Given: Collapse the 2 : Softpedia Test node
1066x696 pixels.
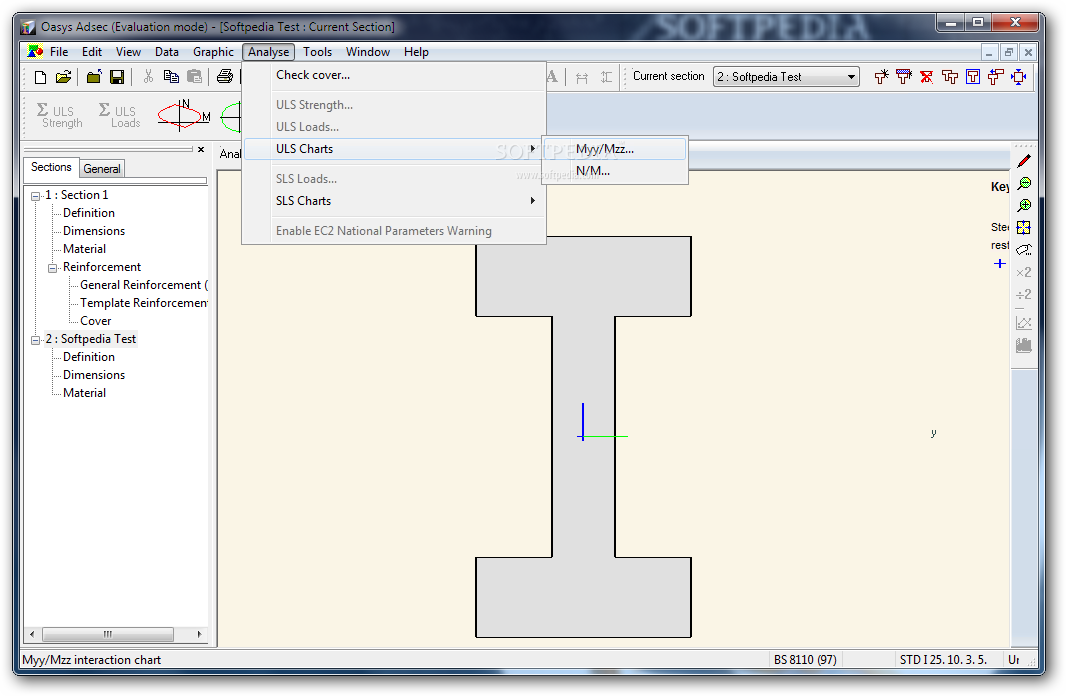Looking at the screenshot, I should 35,340.
